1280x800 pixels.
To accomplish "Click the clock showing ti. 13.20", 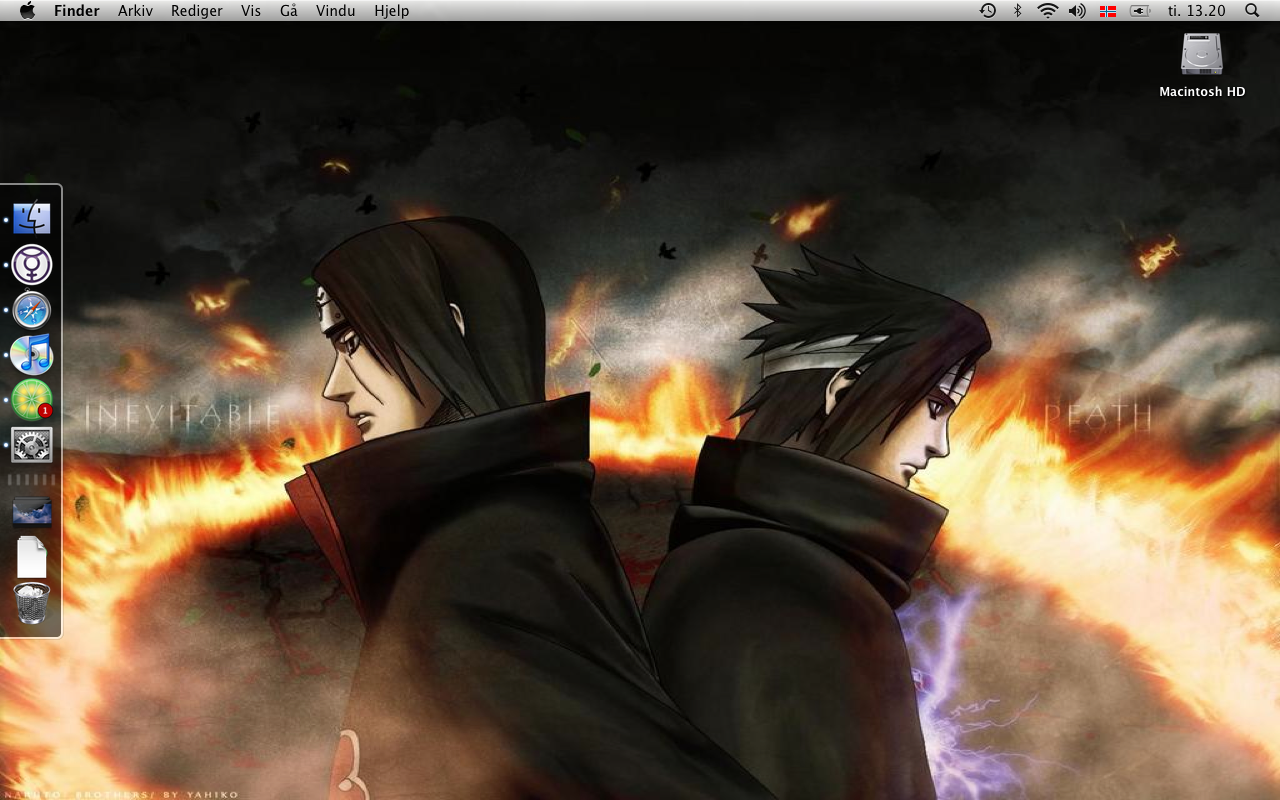I will [1196, 11].
